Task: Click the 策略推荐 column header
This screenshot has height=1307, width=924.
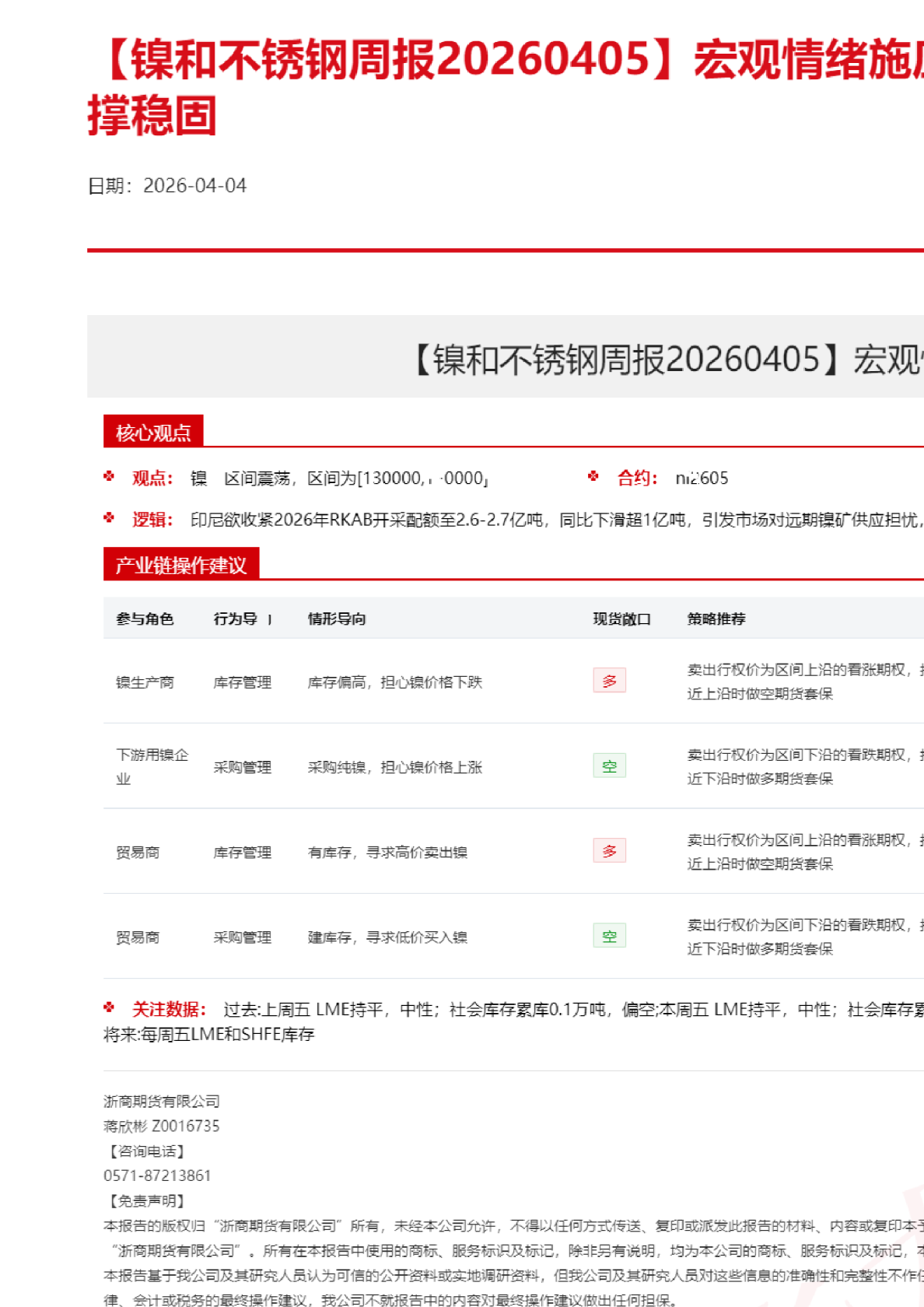Action: (716, 619)
